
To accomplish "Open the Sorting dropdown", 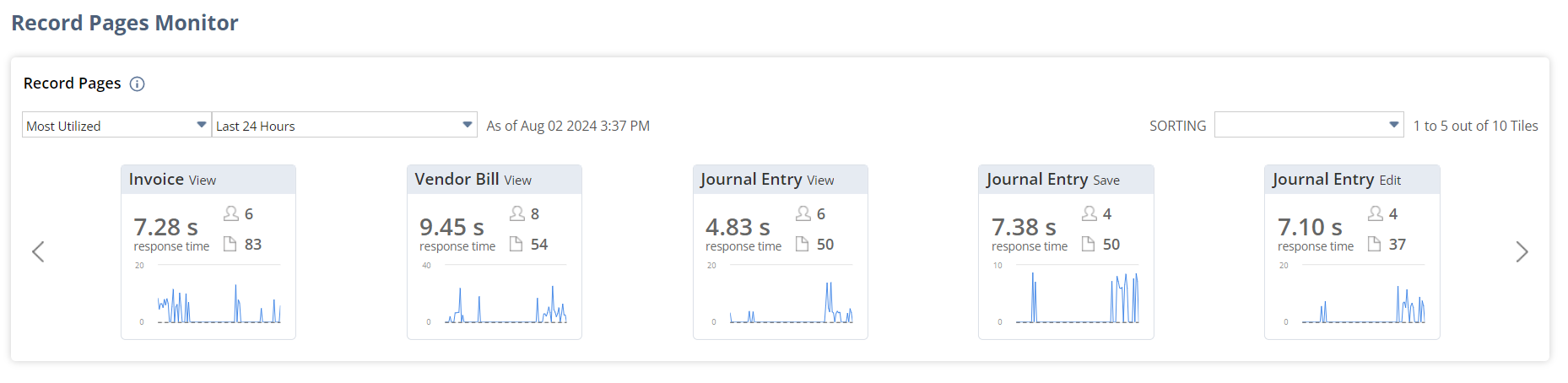I will (x=1308, y=125).
